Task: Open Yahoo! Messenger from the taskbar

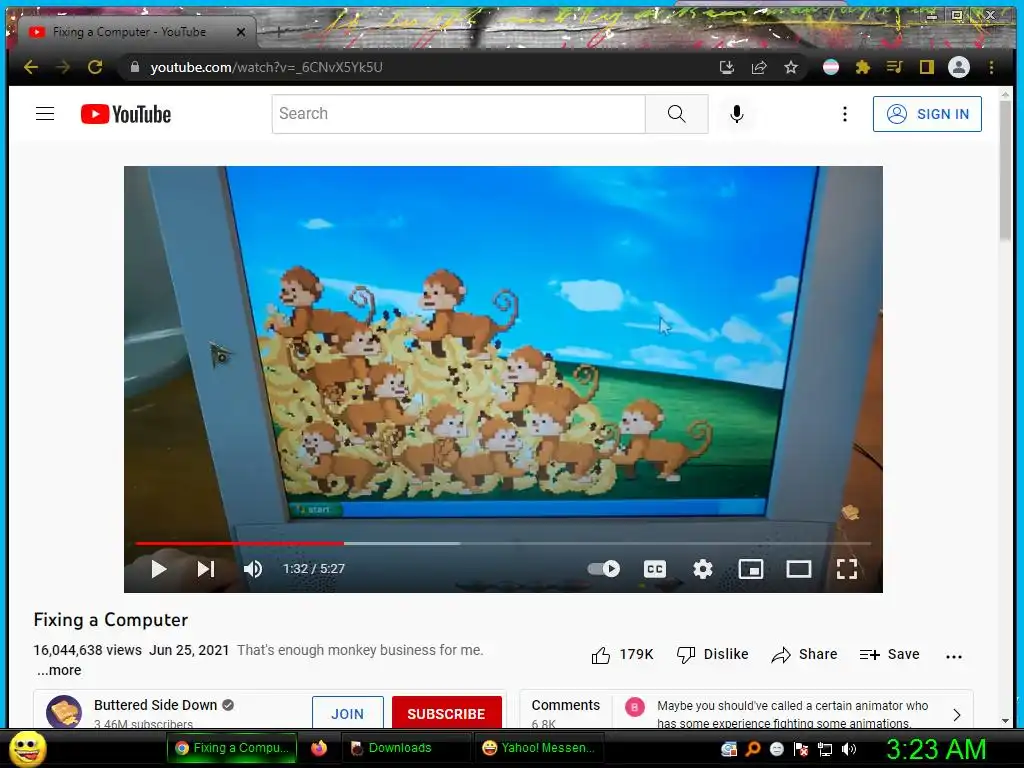Action: 539,748
